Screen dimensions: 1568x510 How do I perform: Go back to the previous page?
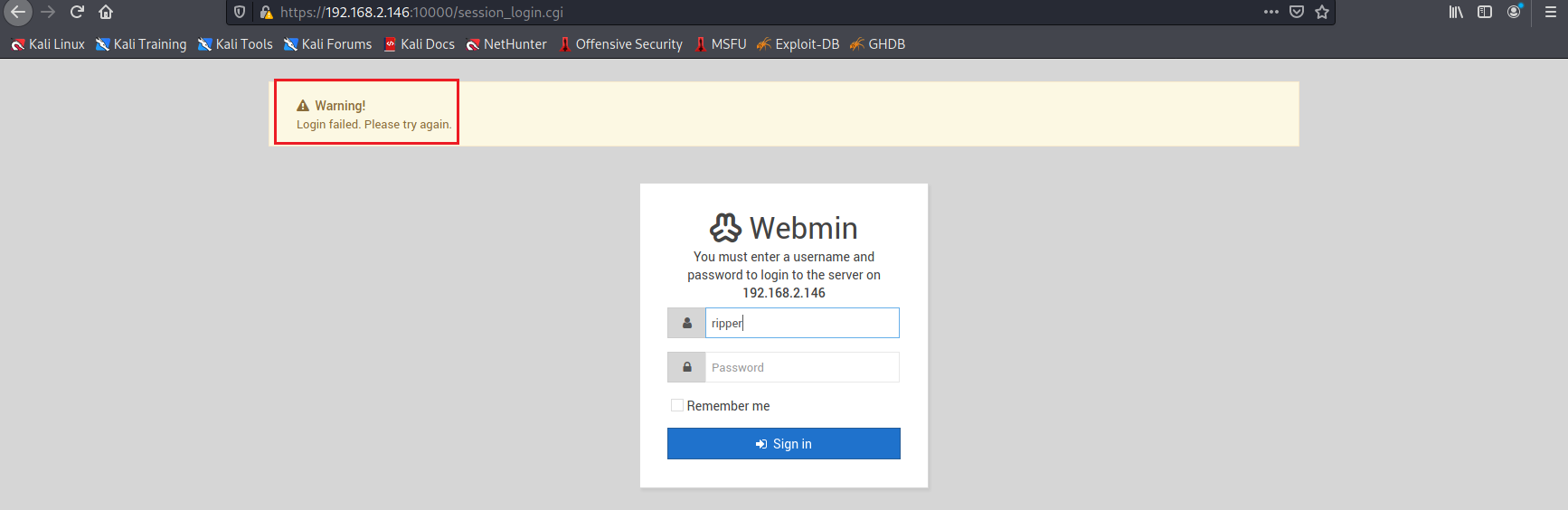click(17, 12)
